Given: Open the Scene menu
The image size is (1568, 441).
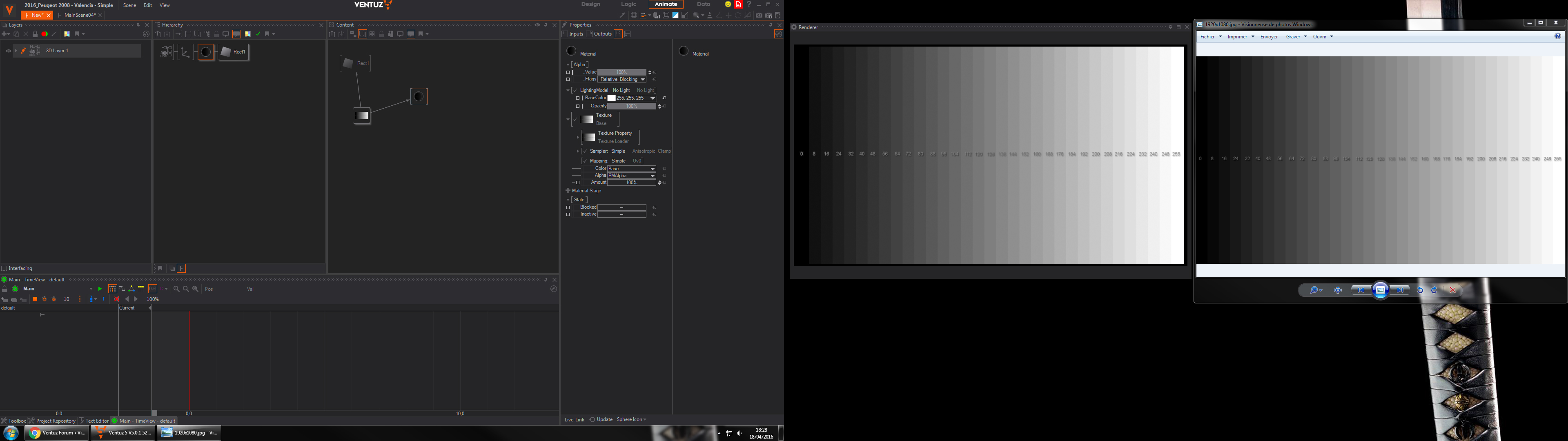Looking at the screenshot, I should click(130, 5).
